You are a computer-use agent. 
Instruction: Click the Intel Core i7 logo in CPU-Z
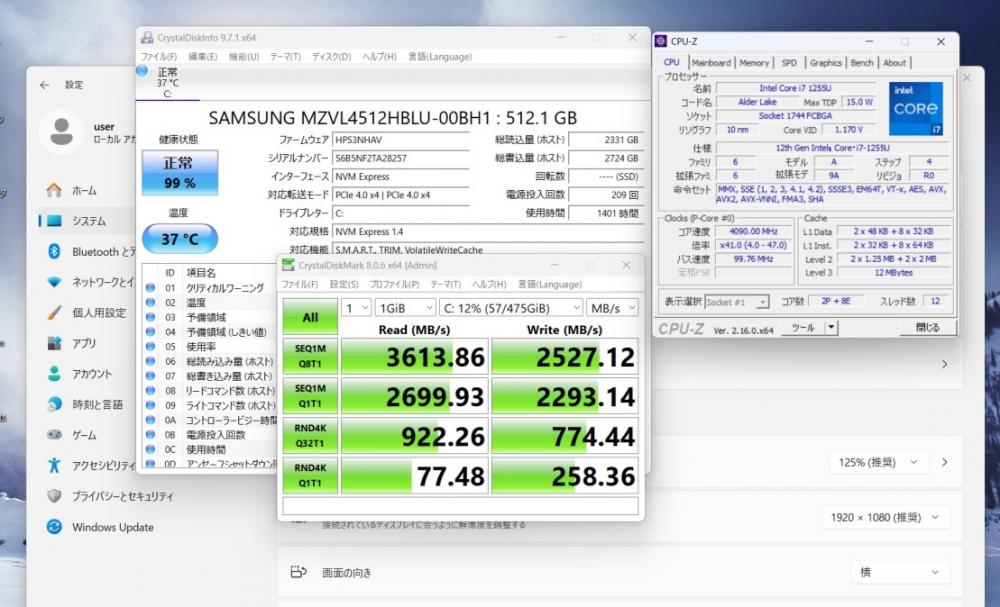[915, 107]
